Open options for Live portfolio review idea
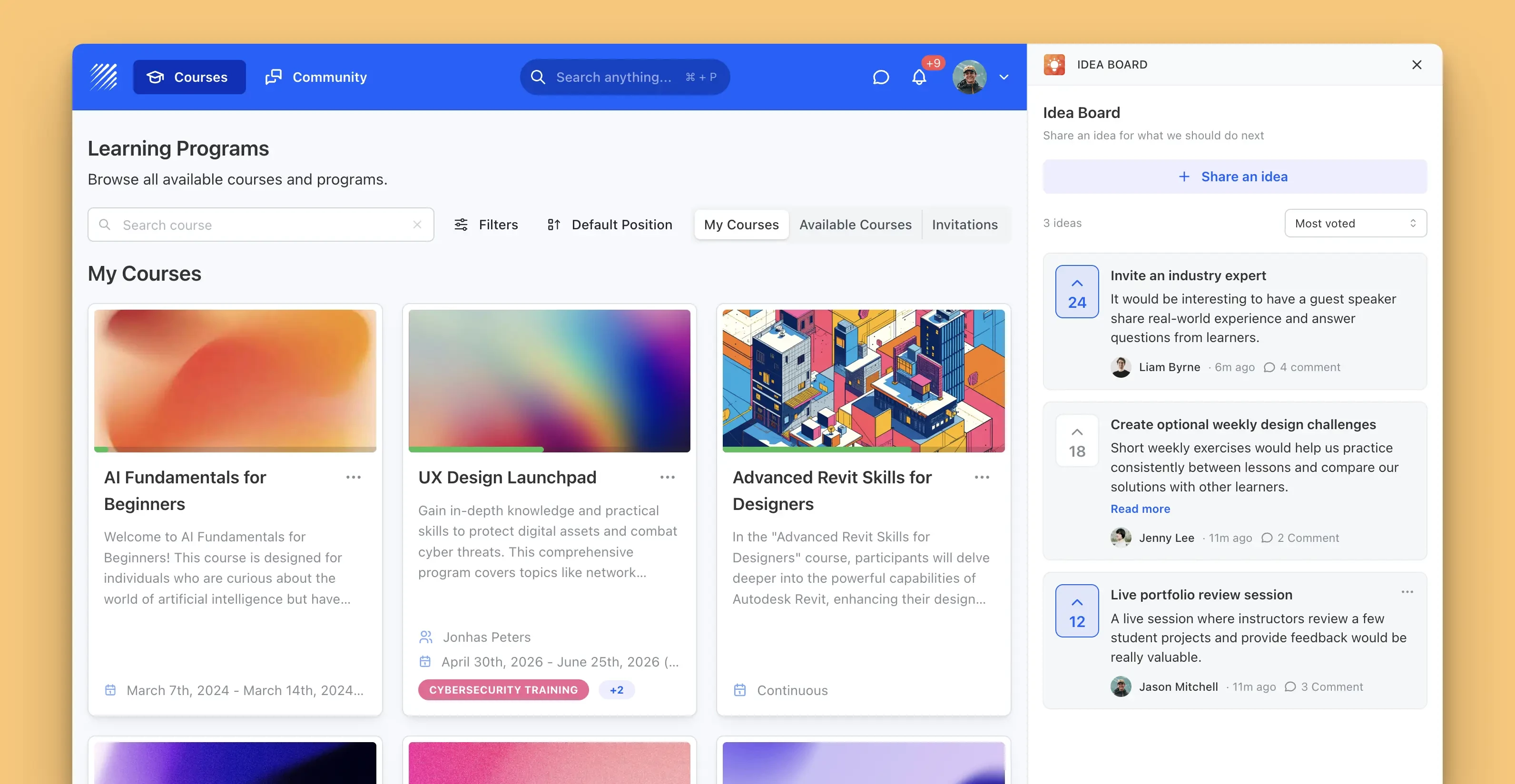 (x=1407, y=592)
